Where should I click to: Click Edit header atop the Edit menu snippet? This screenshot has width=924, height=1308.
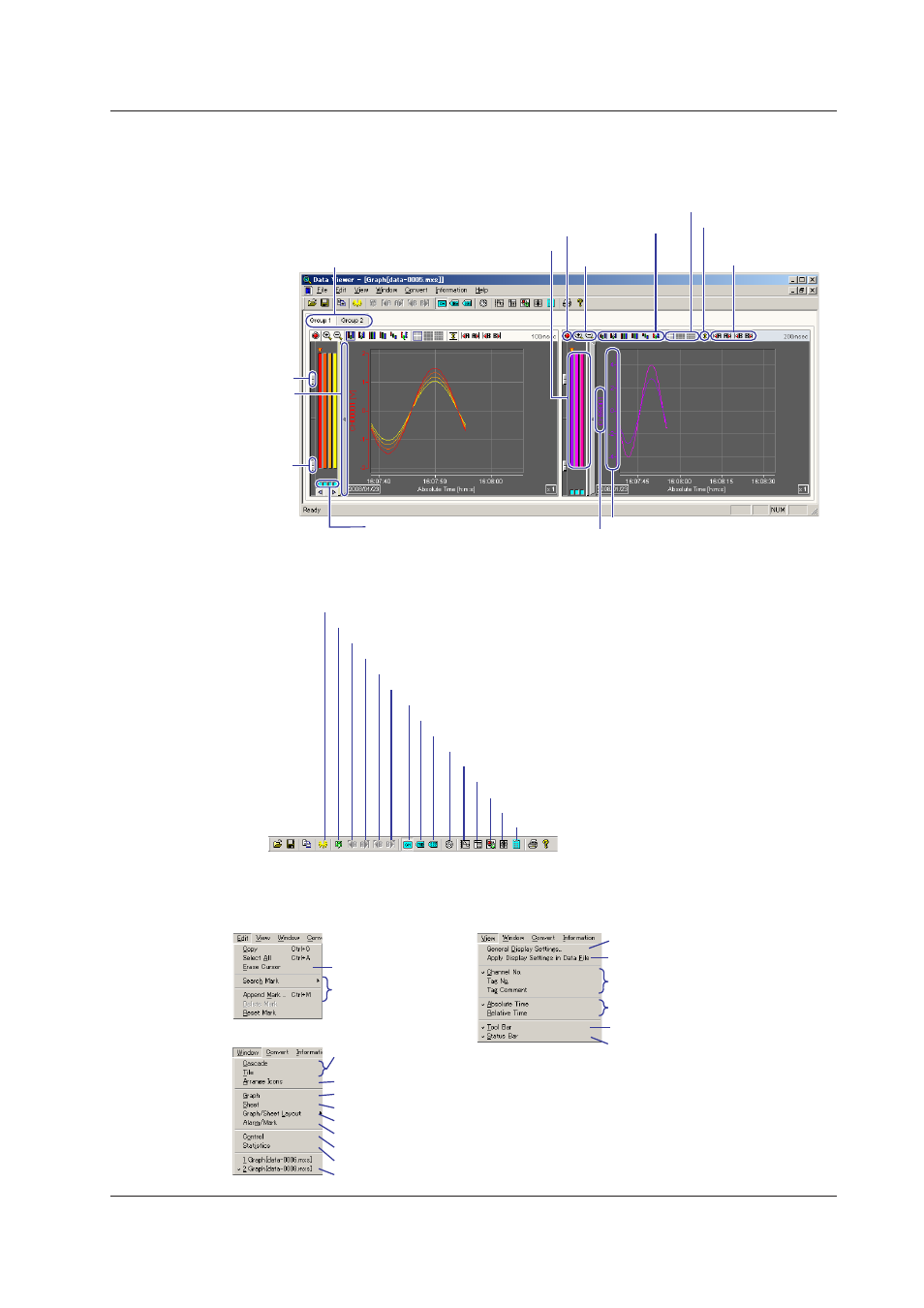(242, 938)
